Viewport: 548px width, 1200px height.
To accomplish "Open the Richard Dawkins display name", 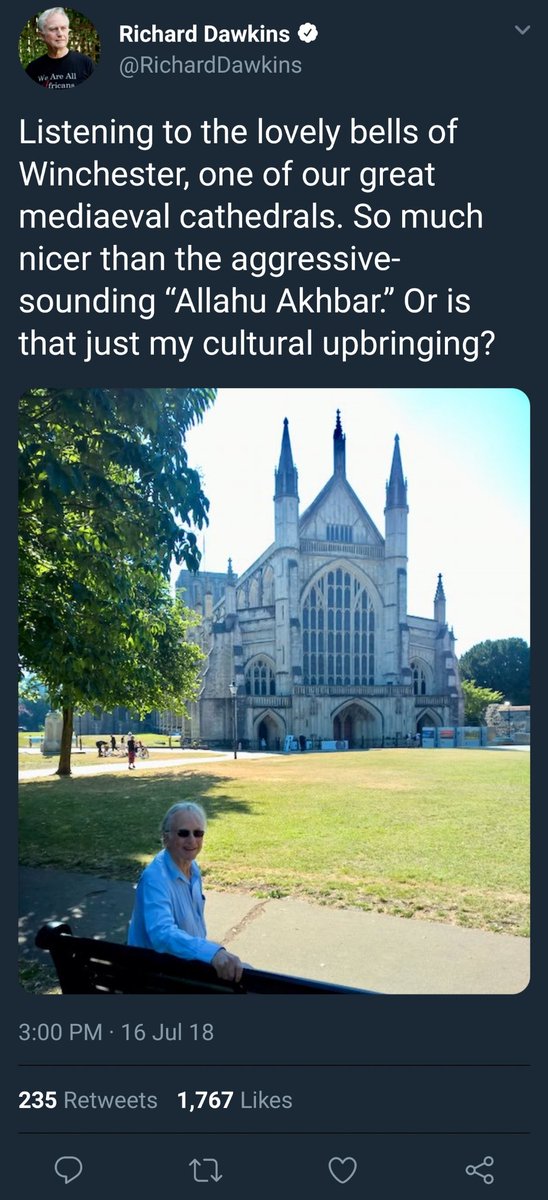I will (204, 34).
